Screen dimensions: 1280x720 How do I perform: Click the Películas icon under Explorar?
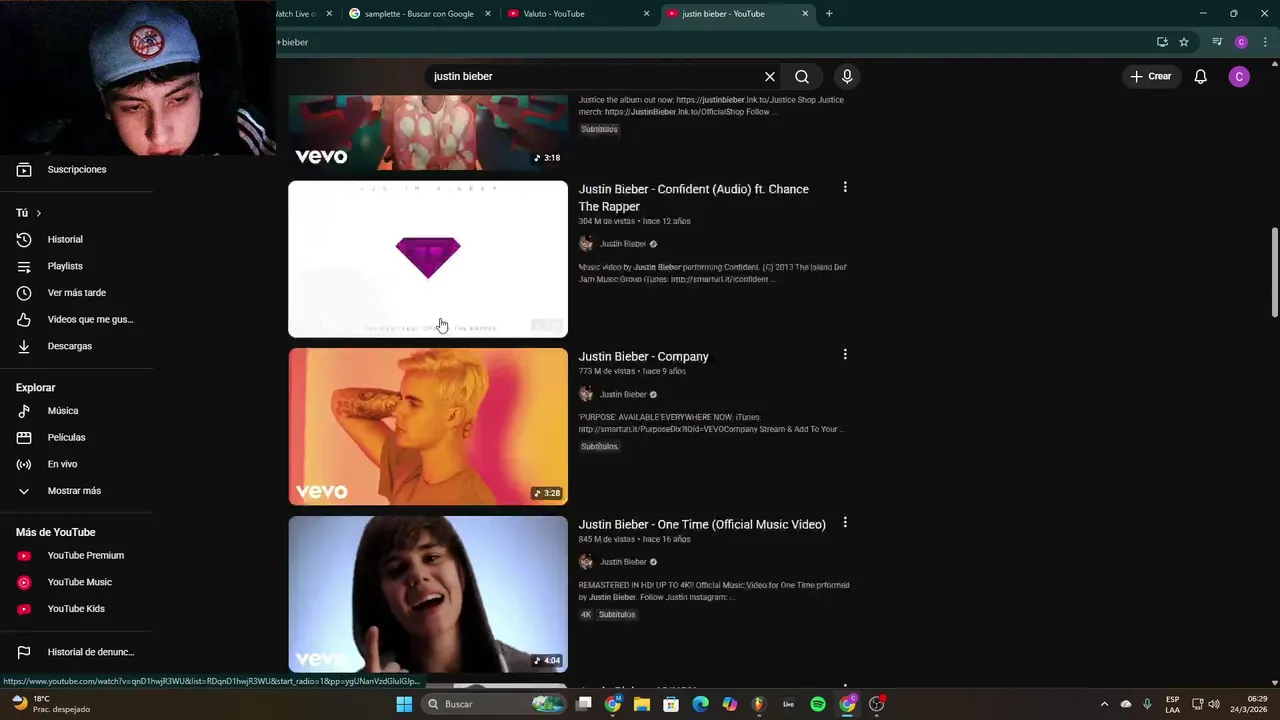24,438
